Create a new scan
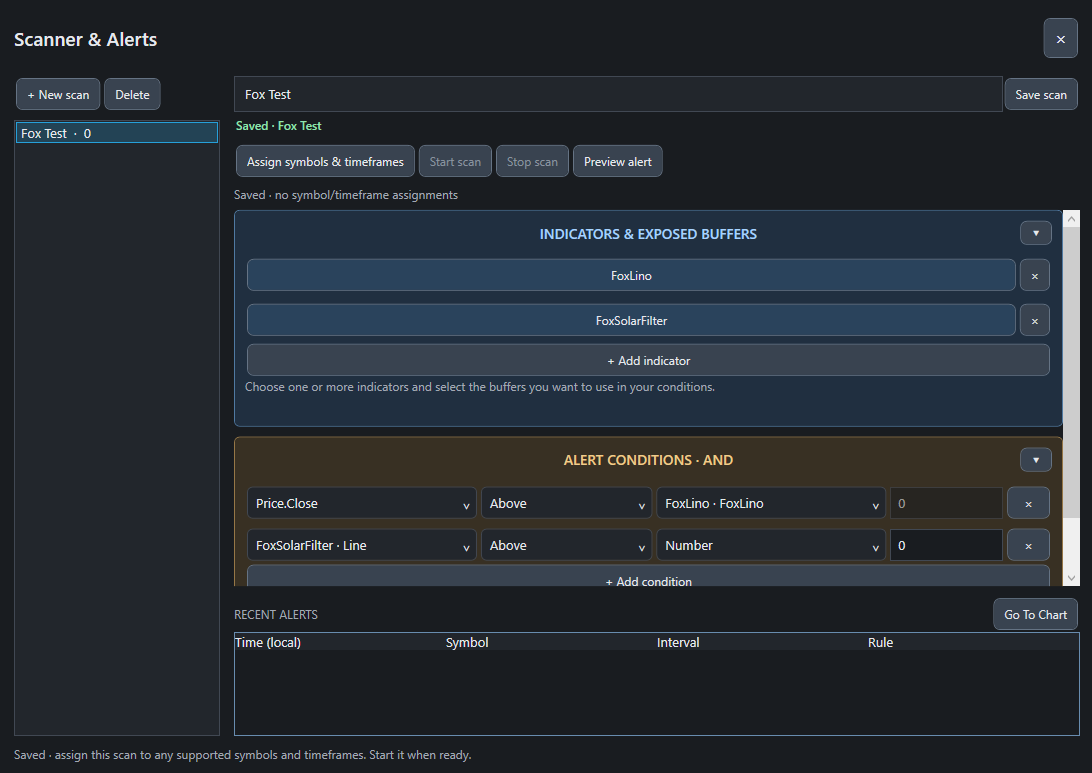 pos(58,95)
